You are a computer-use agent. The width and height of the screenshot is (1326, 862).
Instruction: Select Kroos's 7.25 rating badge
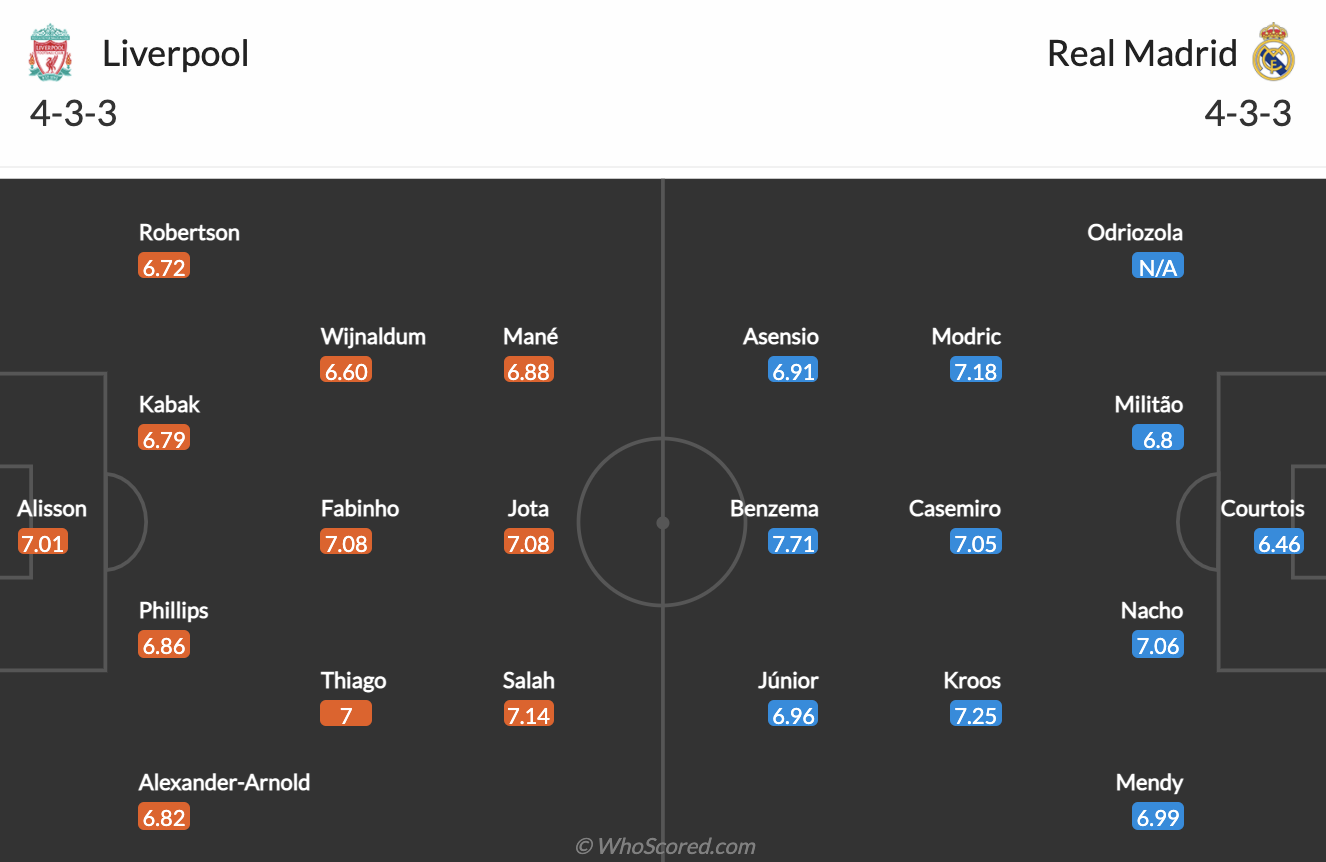pyautogui.click(x=975, y=715)
